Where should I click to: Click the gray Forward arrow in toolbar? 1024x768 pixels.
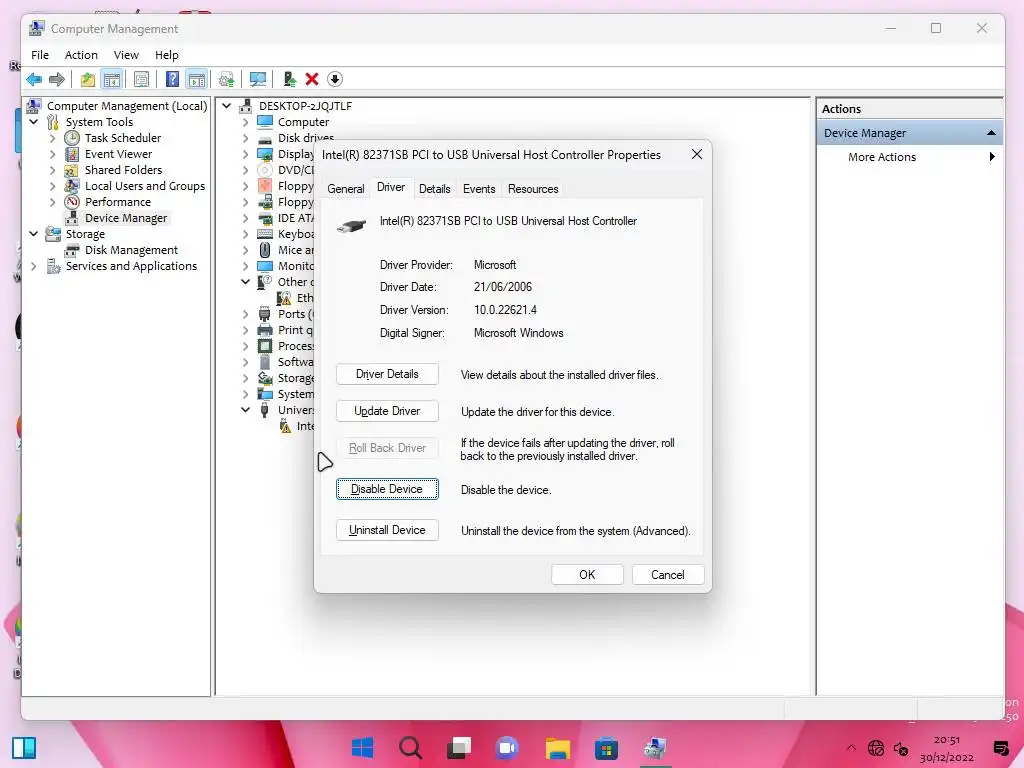coord(57,80)
